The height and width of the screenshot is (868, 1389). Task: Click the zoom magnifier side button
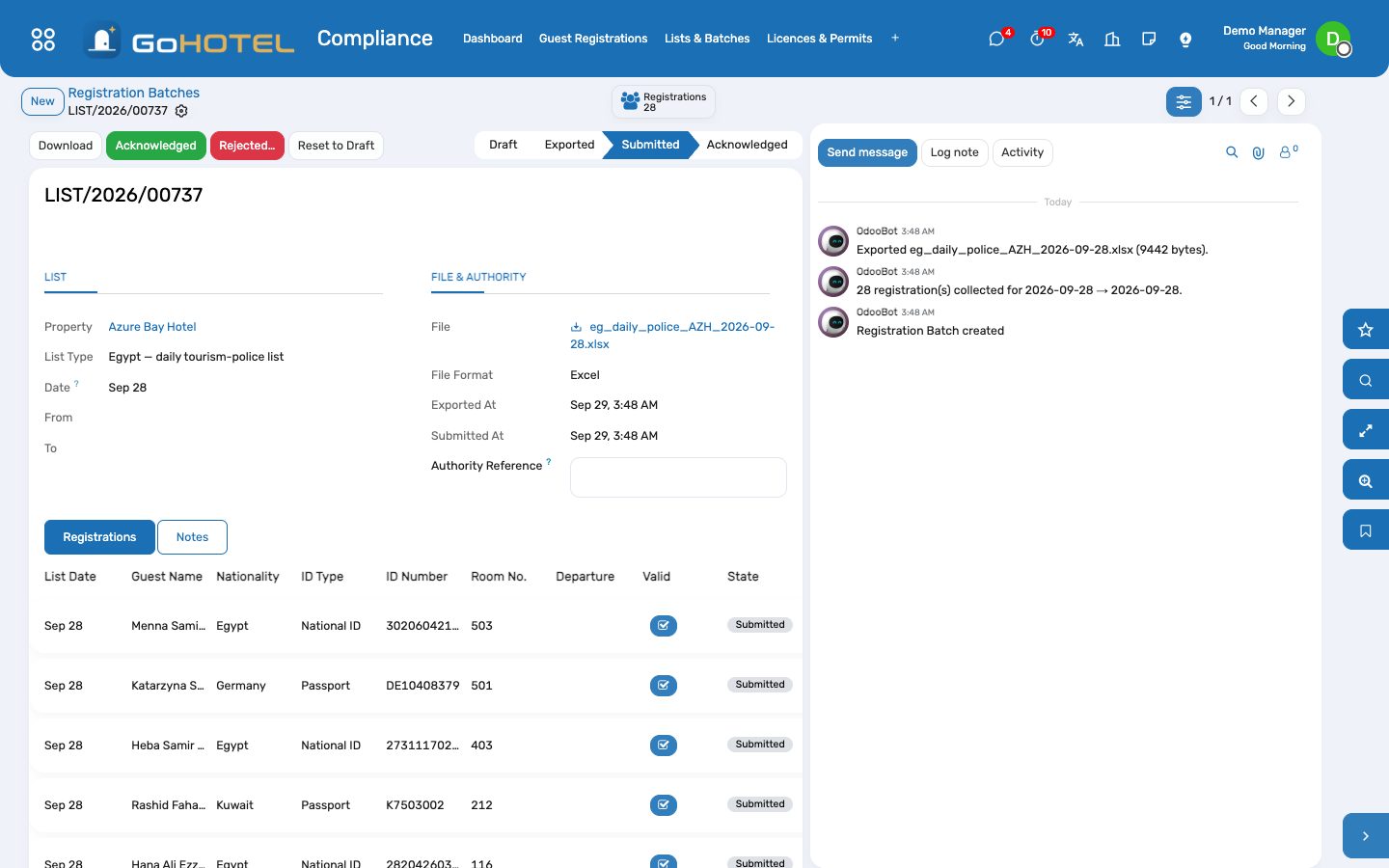pyautogui.click(x=1366, y=480)
